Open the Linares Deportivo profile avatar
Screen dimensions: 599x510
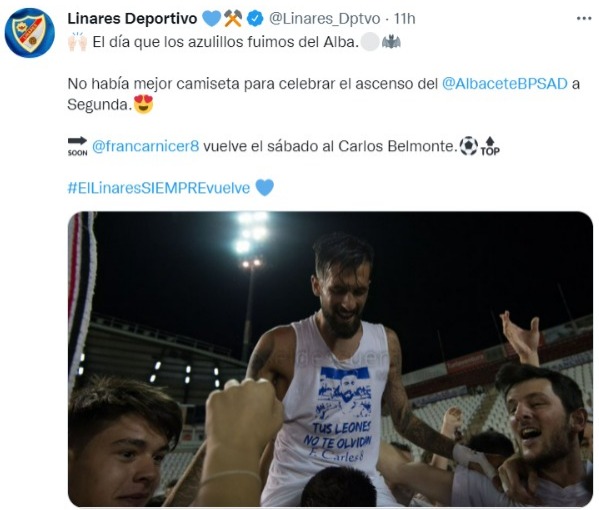[x=29, y=33]
